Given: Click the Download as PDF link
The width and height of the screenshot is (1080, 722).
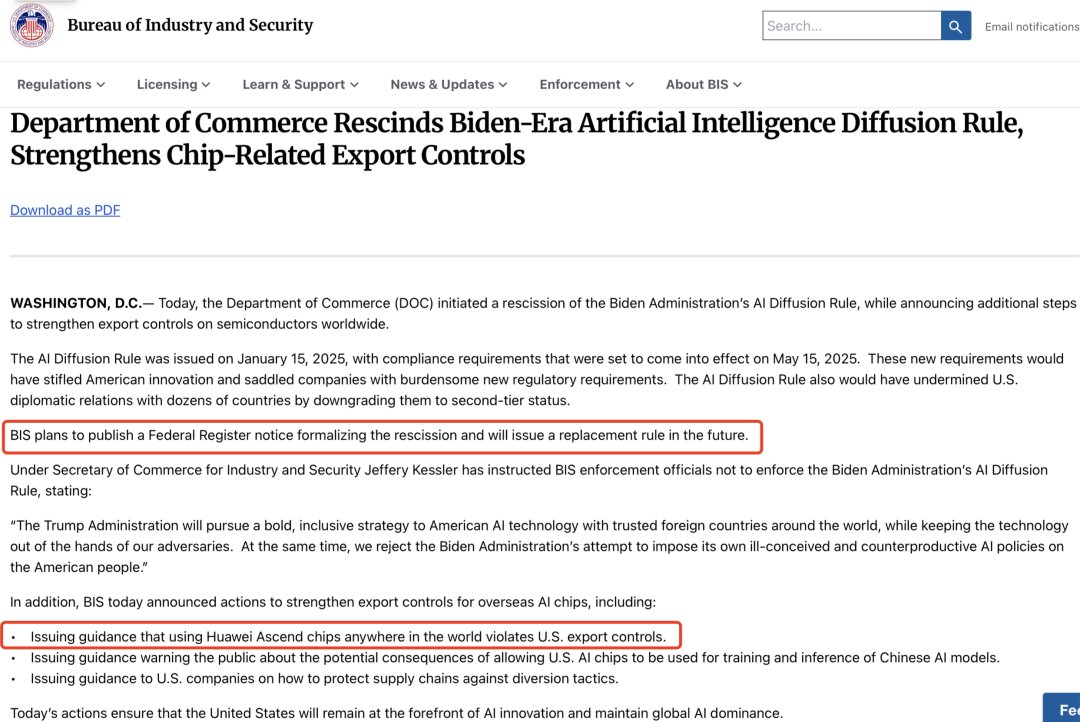Looking at the screenshot, I should [65, 210].
